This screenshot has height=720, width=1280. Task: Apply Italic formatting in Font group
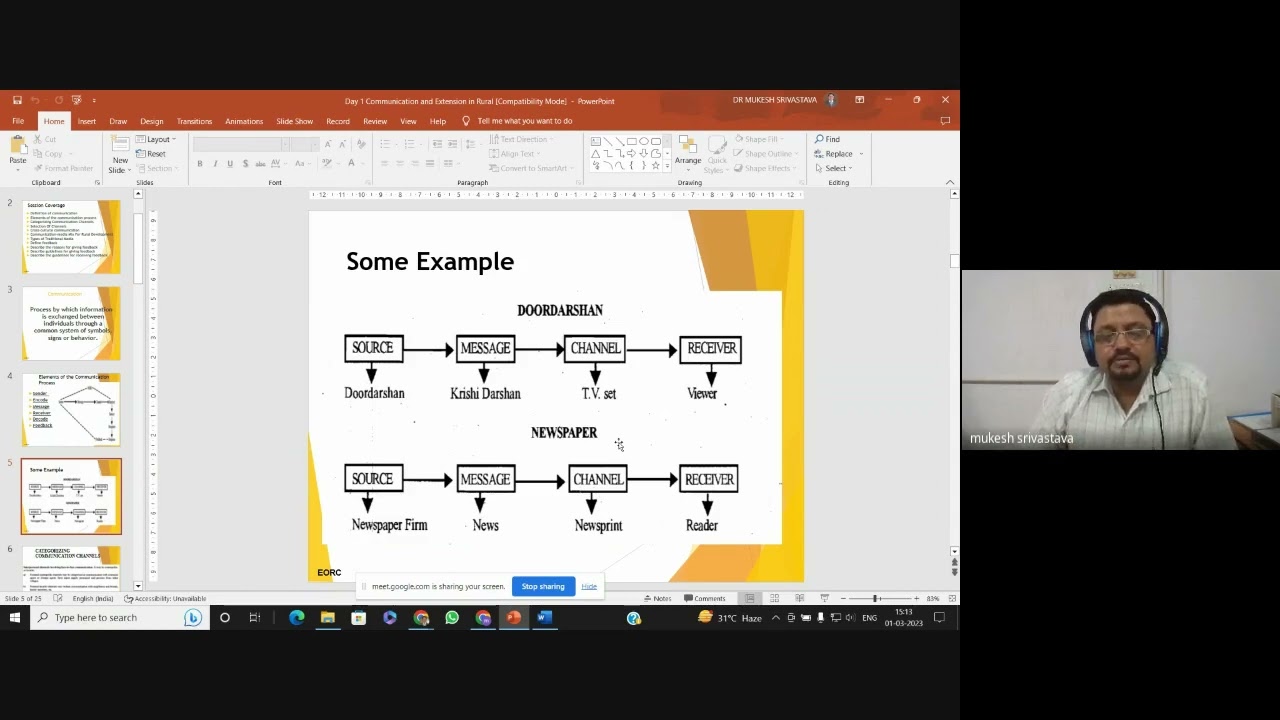click(215, 164)
